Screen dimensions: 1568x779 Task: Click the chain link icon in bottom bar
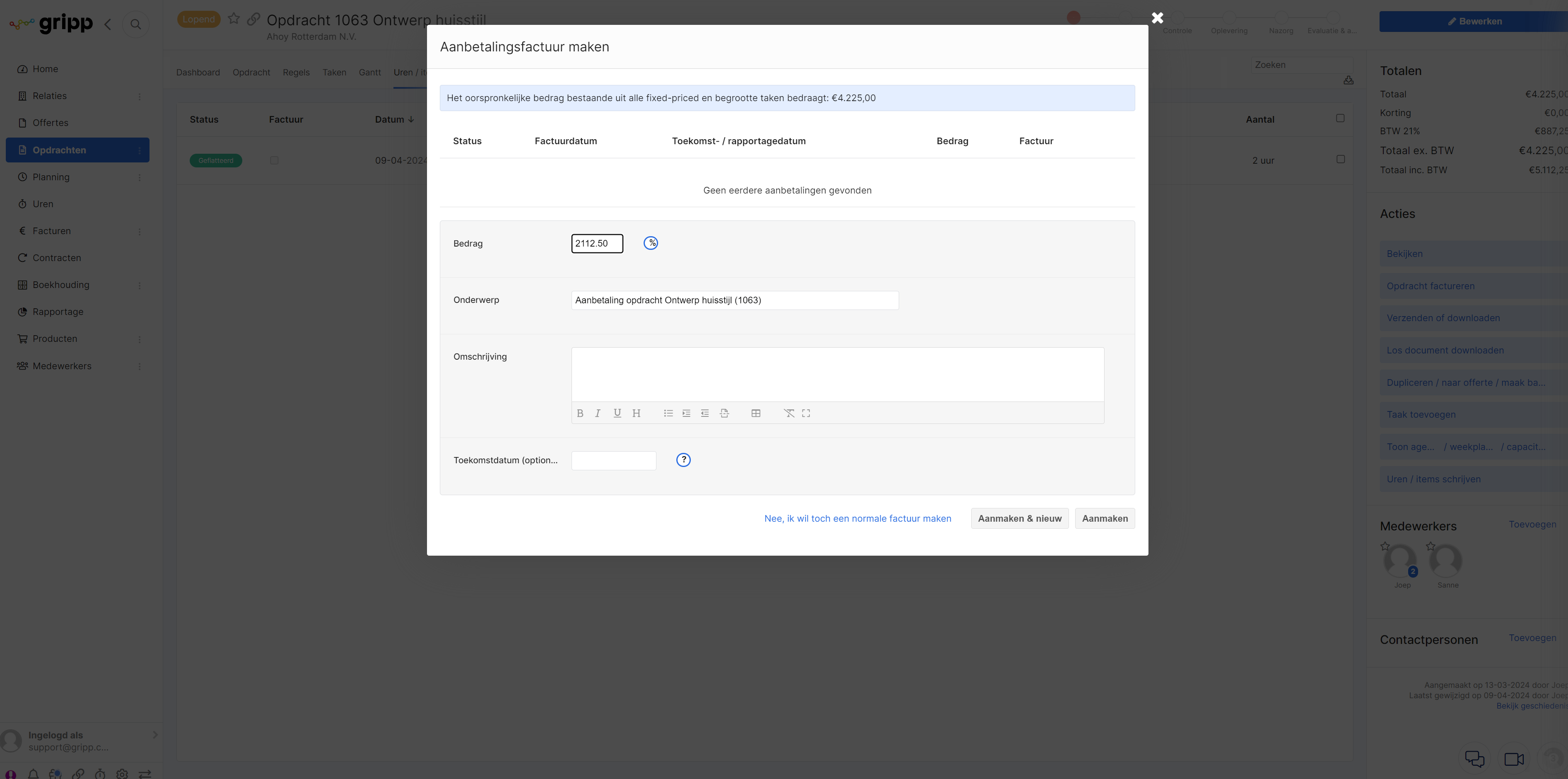click(78, 774)
